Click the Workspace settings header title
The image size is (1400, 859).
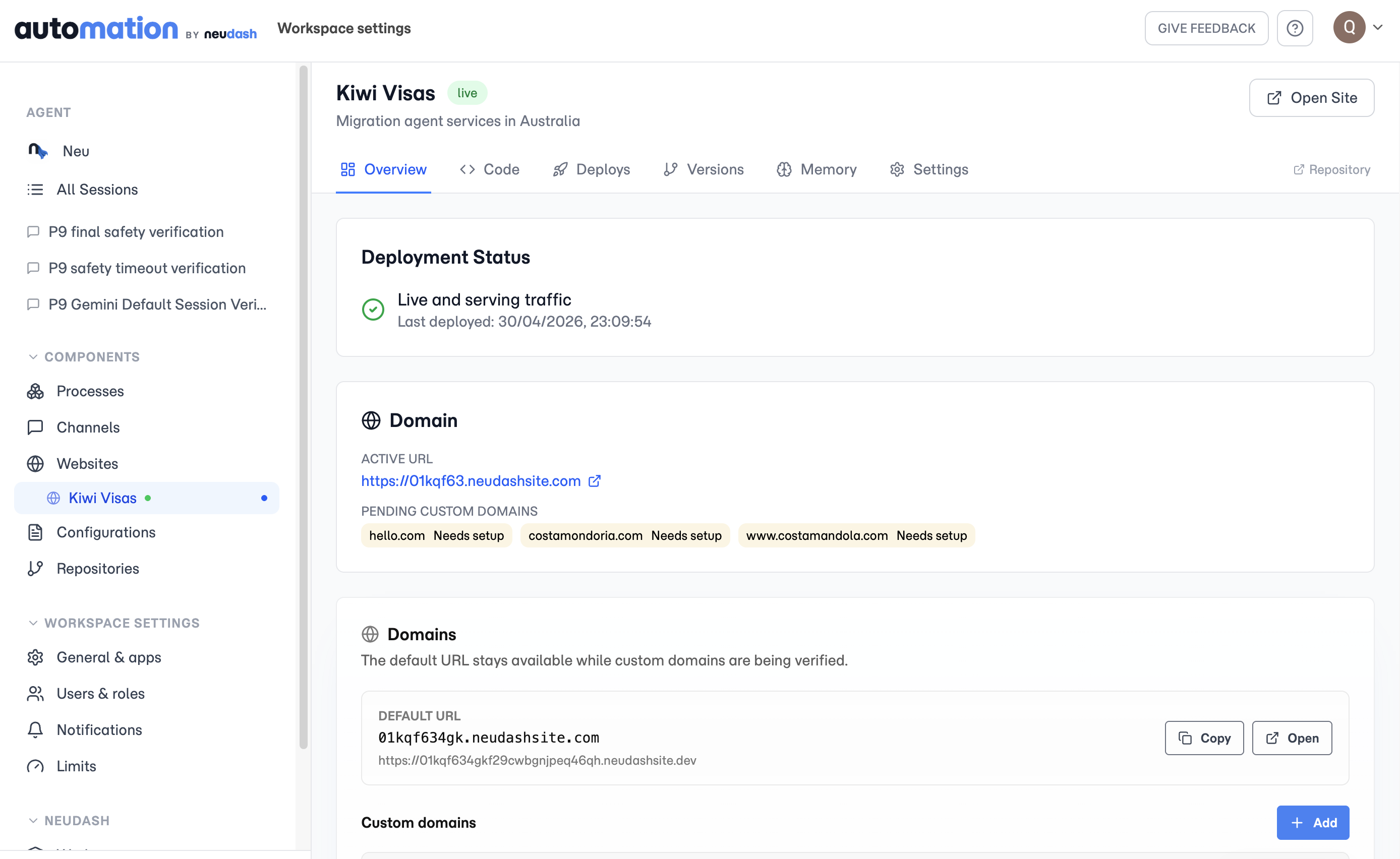point(344,28)
